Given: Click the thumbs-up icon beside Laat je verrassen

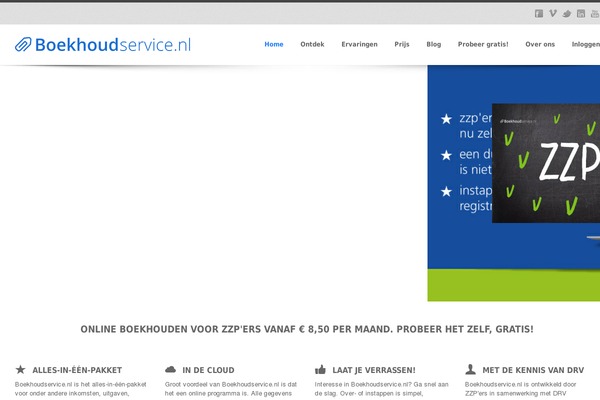Looking at the screenshot, I should 320,369.
